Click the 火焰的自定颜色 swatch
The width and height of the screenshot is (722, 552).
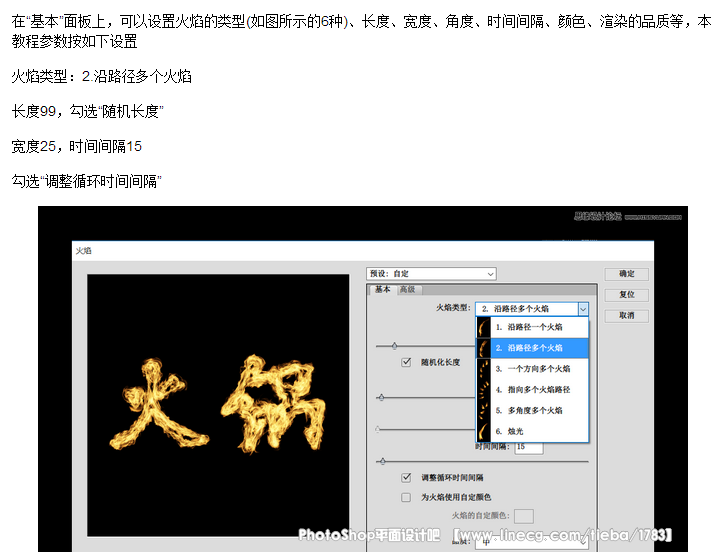click(524, 516)
